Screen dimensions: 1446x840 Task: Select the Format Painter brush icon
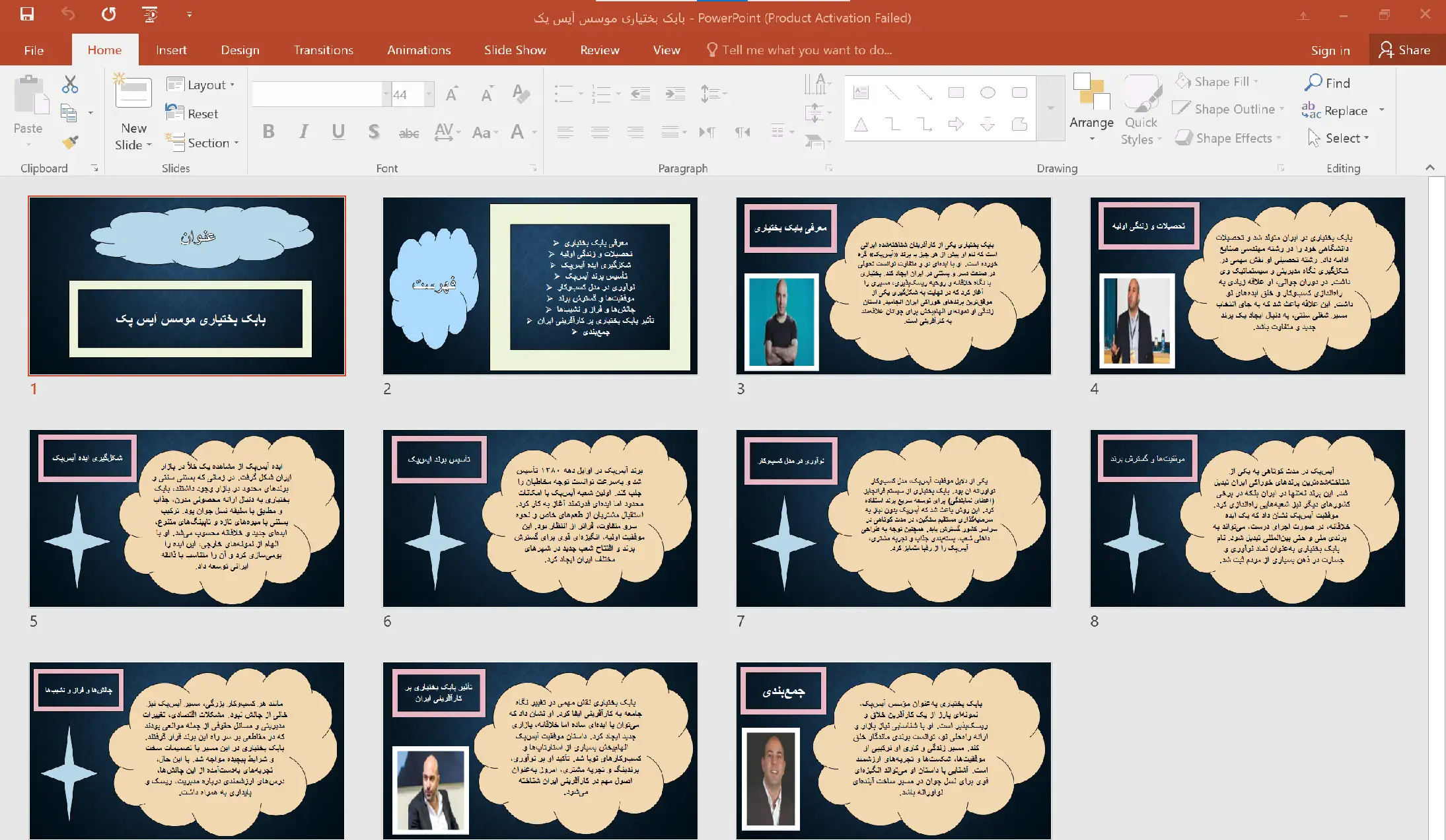[70, 142]
